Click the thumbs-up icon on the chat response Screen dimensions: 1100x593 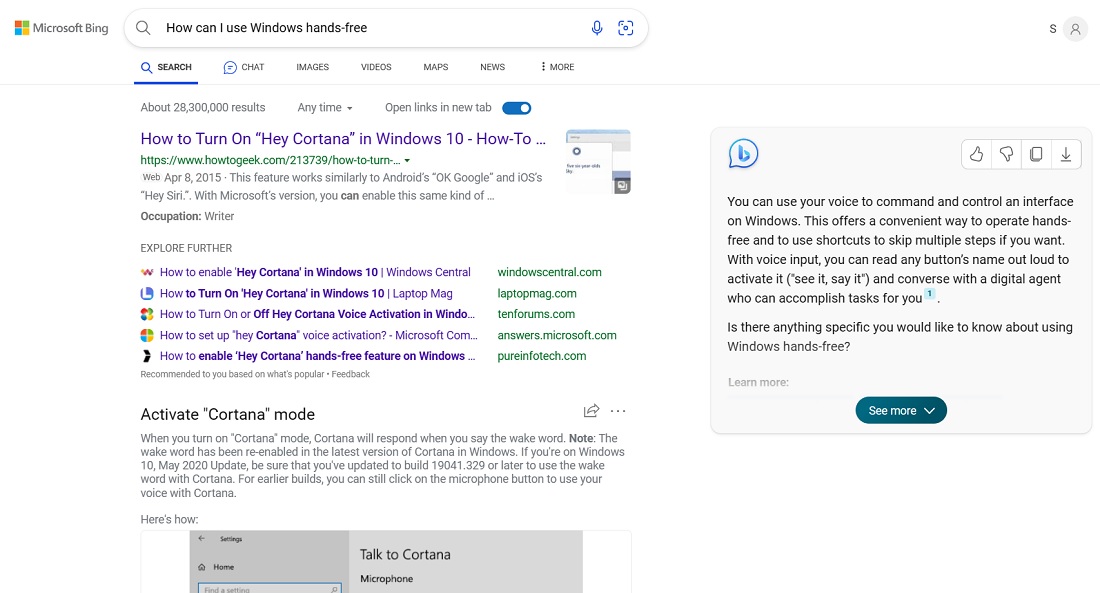(x=976, y=153)
